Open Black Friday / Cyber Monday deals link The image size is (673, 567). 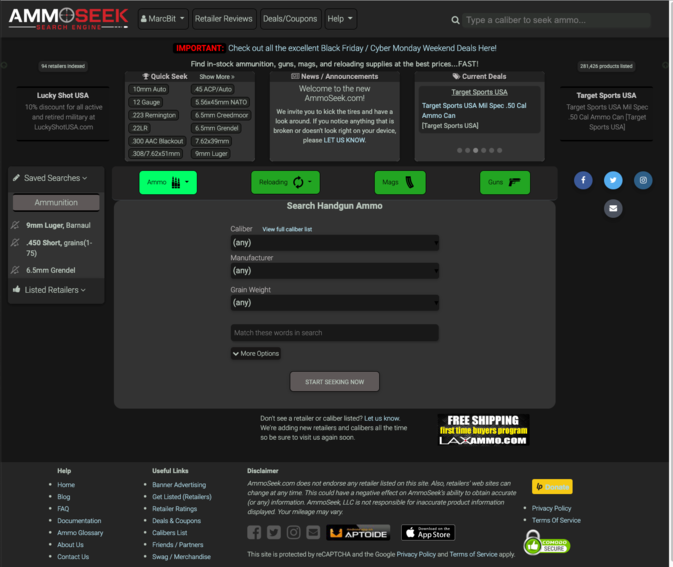[362, 48]
